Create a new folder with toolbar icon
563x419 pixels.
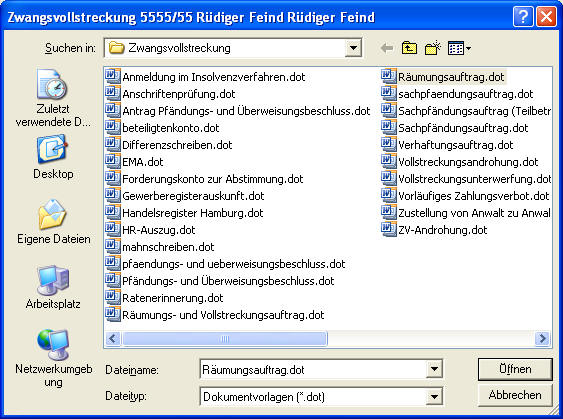coord(433,48)
